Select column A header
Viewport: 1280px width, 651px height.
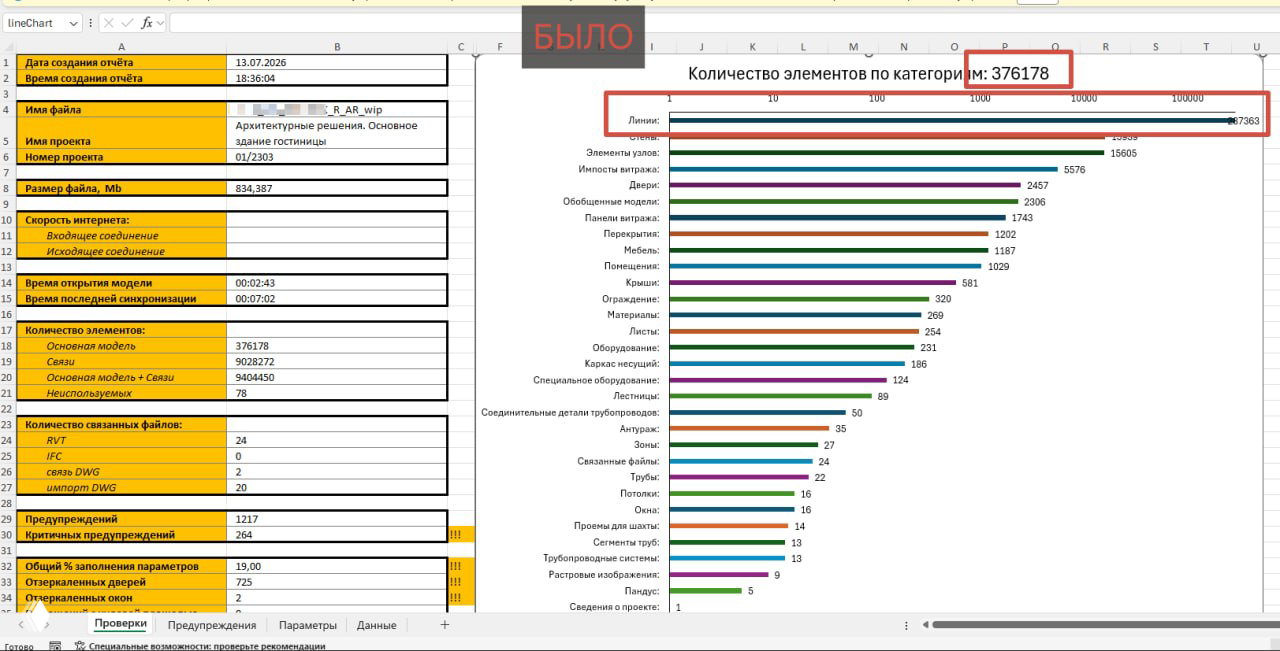122,47
